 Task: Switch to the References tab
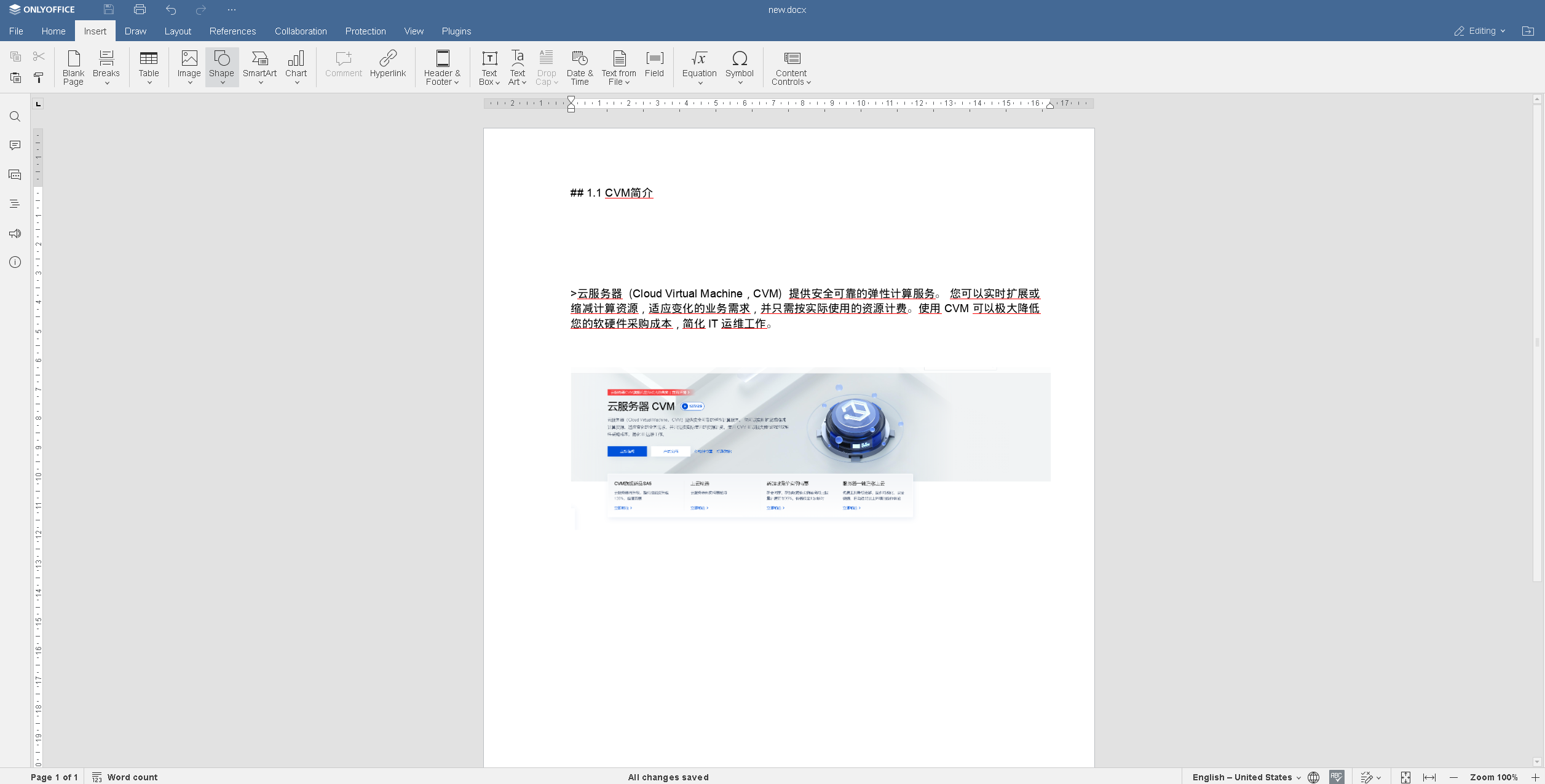232,31
